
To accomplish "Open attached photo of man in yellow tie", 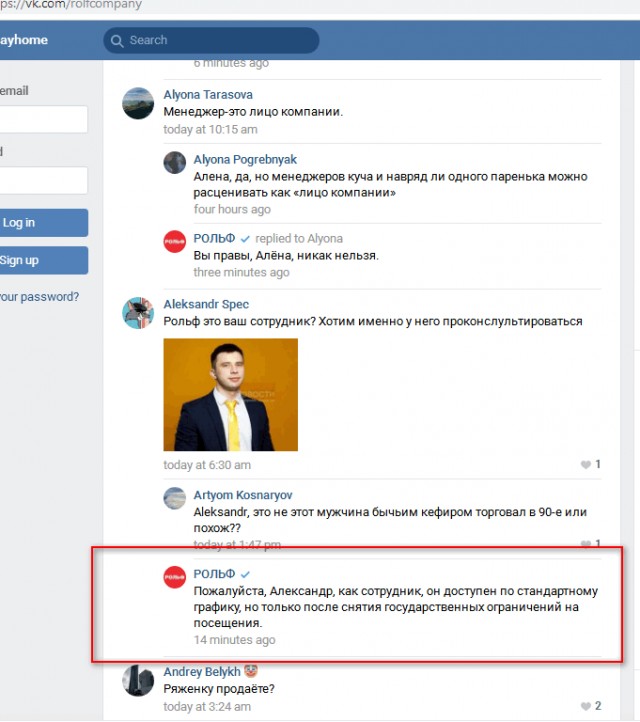I will (x=231, y=395).
